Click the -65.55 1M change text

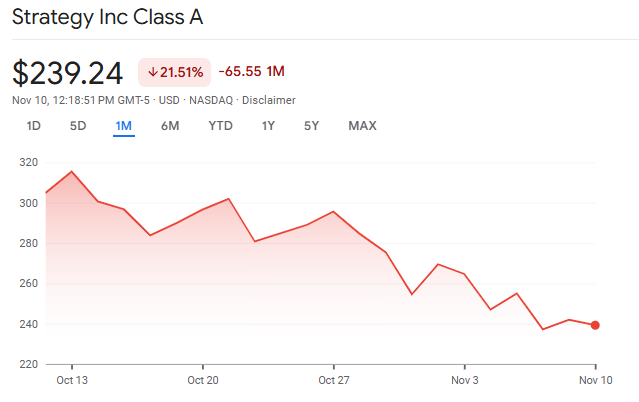point(252,72)
